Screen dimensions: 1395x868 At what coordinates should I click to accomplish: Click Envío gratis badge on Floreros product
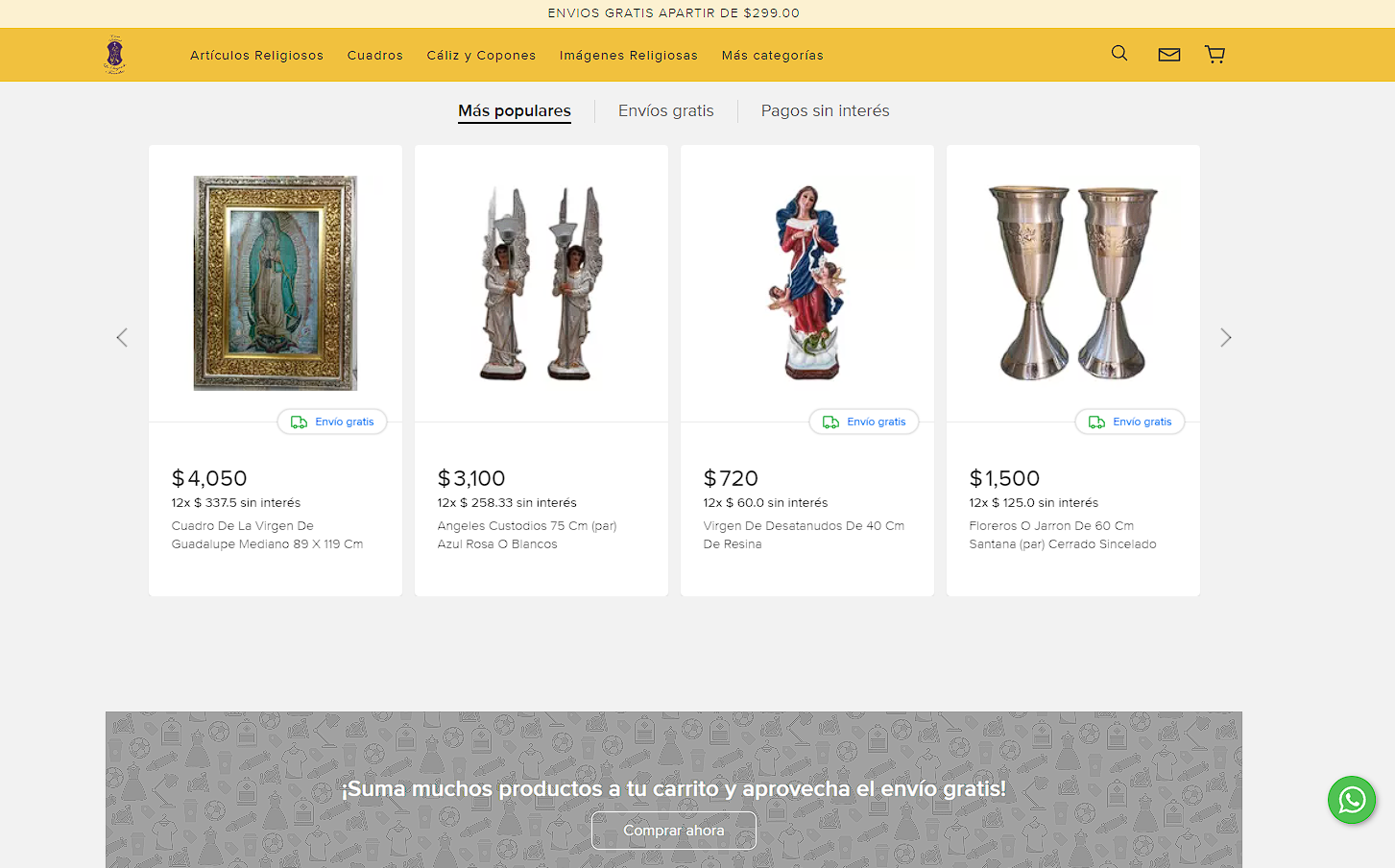(x=1130, y=422)
